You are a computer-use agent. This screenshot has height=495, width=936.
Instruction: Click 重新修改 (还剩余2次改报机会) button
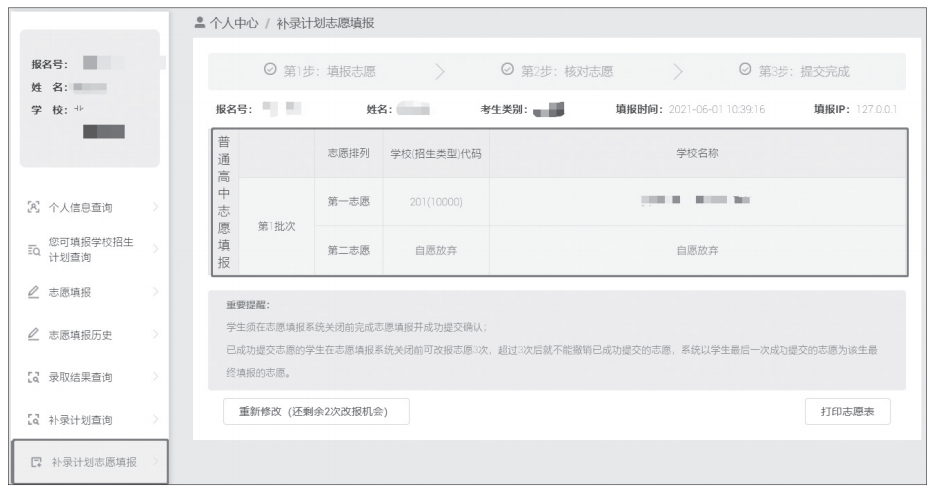[316, 411]
